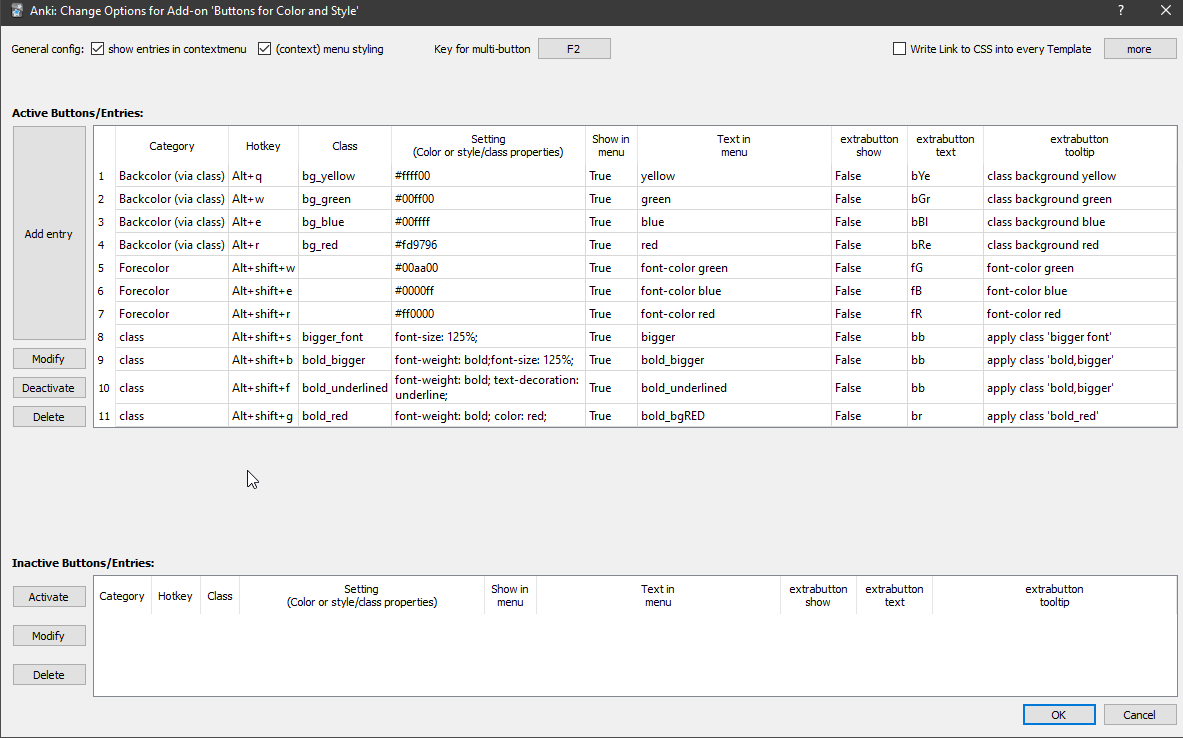The image size is (1183, 738).
Task: Toggle 'show entries in contextmenu' checkbox
Action: tap(98, 49)
